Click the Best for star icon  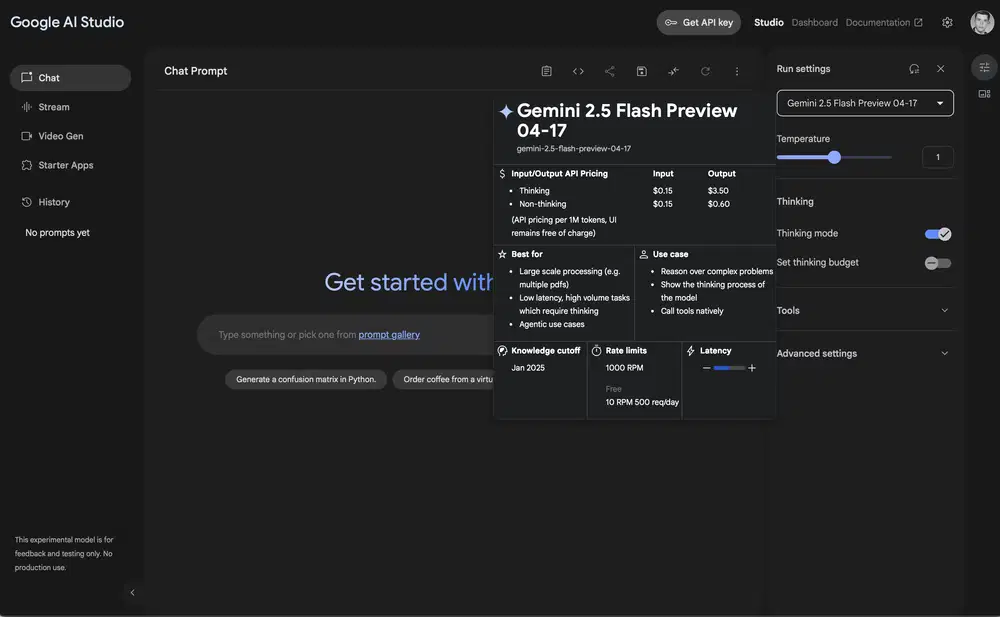click(502, 254)
